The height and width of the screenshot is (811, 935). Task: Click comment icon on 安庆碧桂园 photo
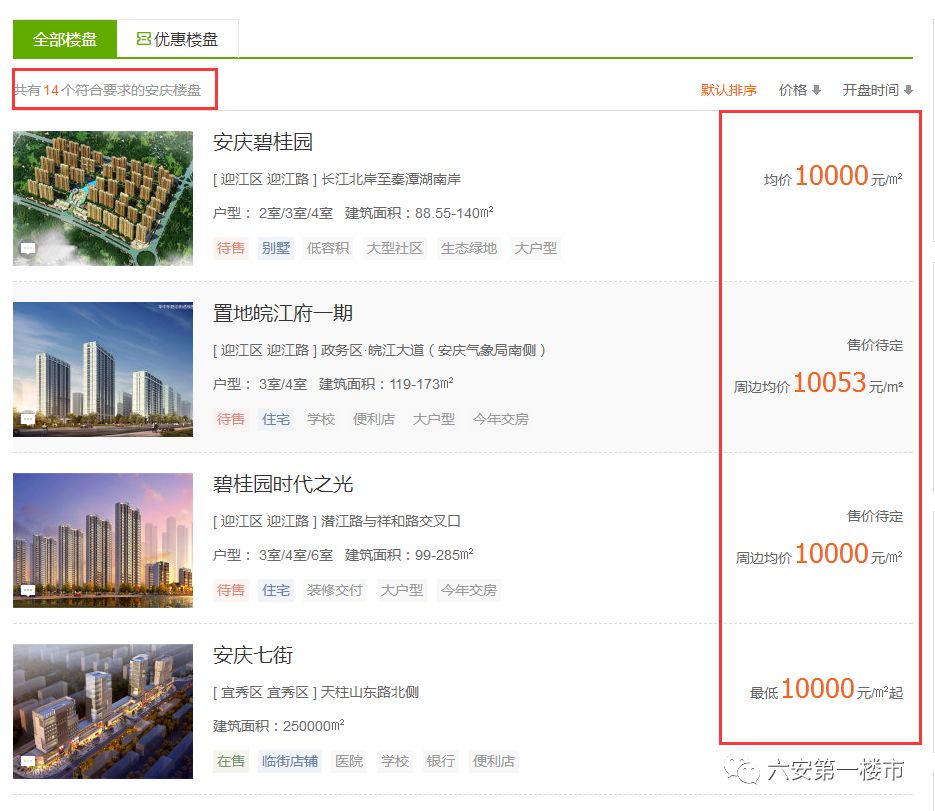[28, 248]
